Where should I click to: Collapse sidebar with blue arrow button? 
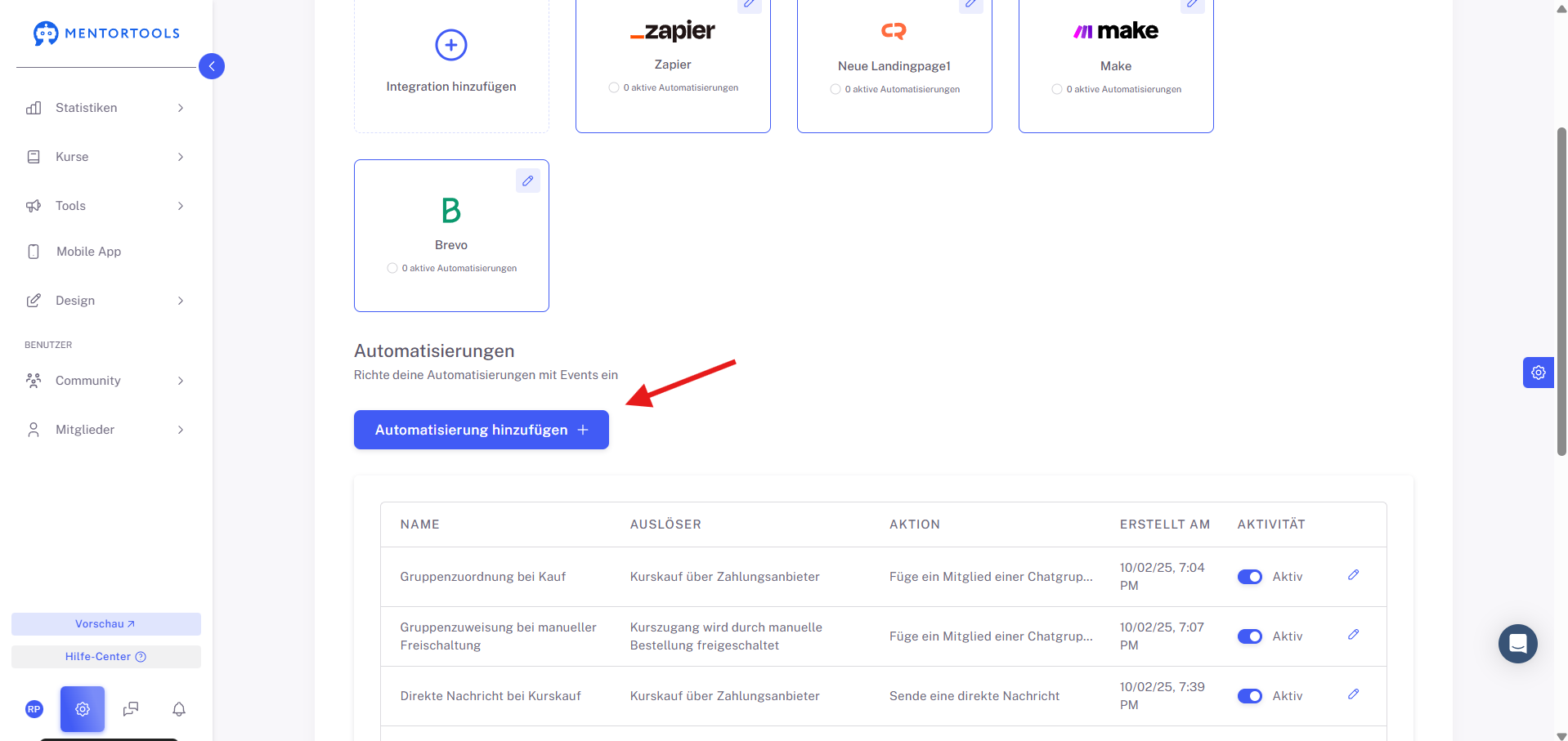212,66
